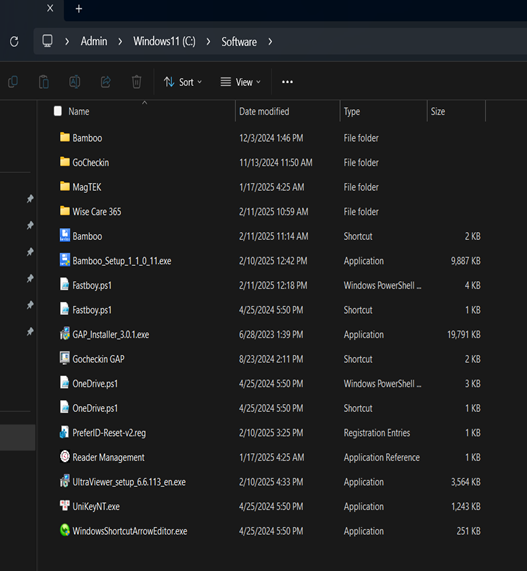Select the 3 KB OneDrive.ps1 script icon
This screenshot has height=571, width=527.
coord(64,382)
